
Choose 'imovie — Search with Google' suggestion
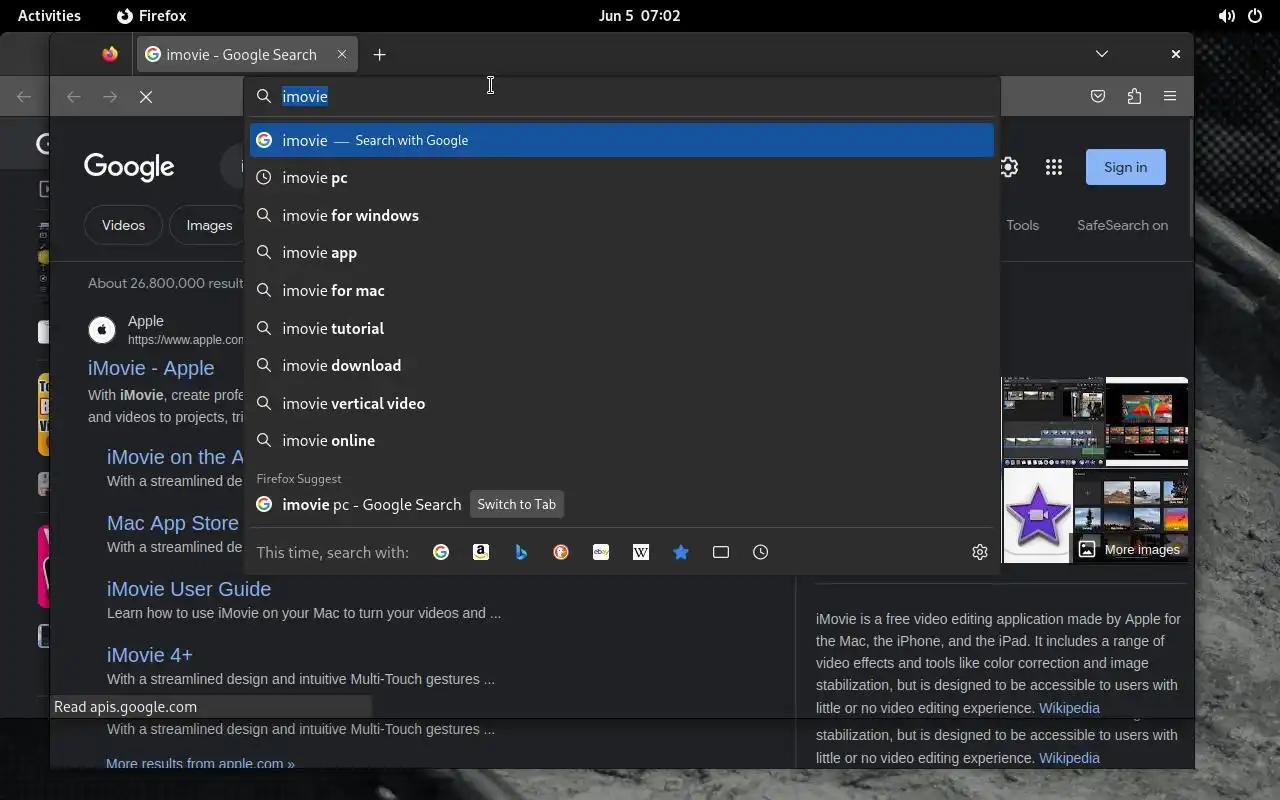coord(622,140)
